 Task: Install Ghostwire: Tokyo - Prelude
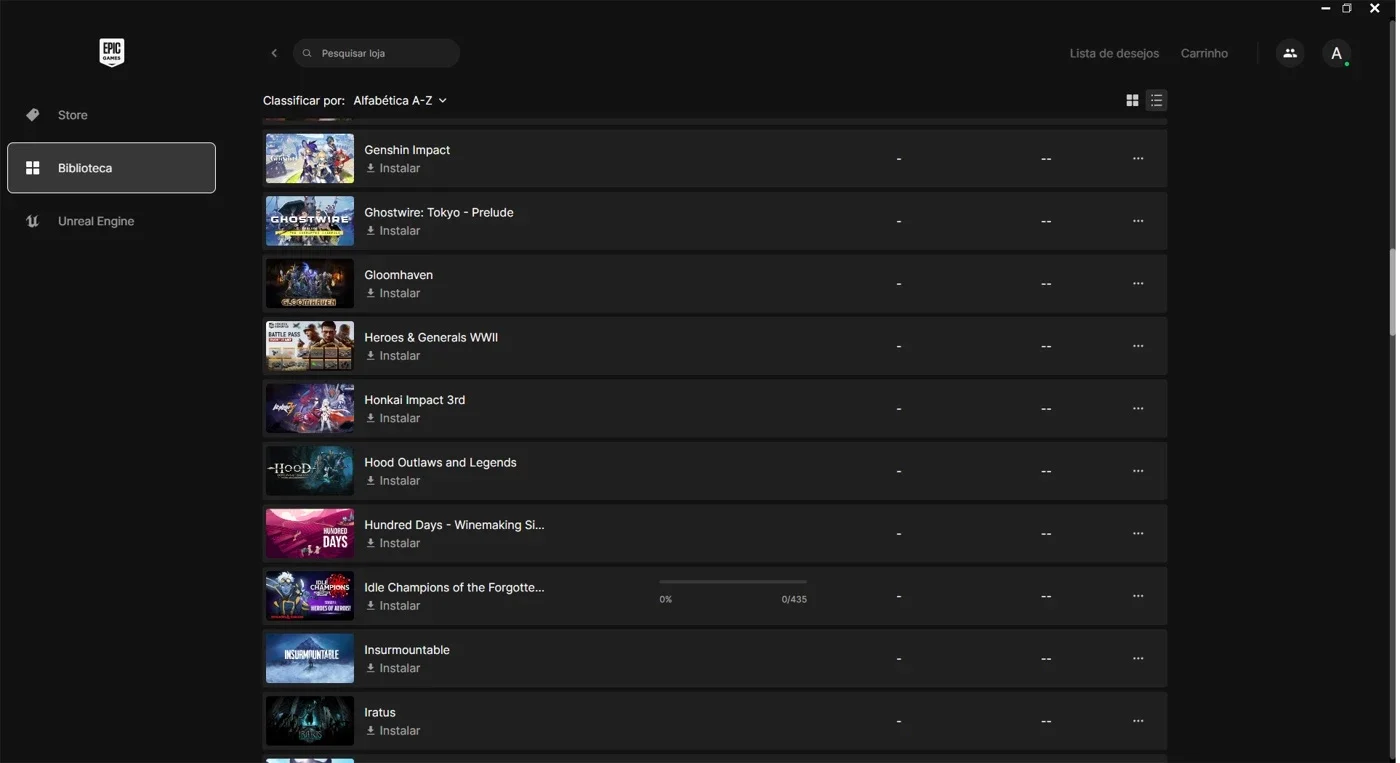[393, 231]
